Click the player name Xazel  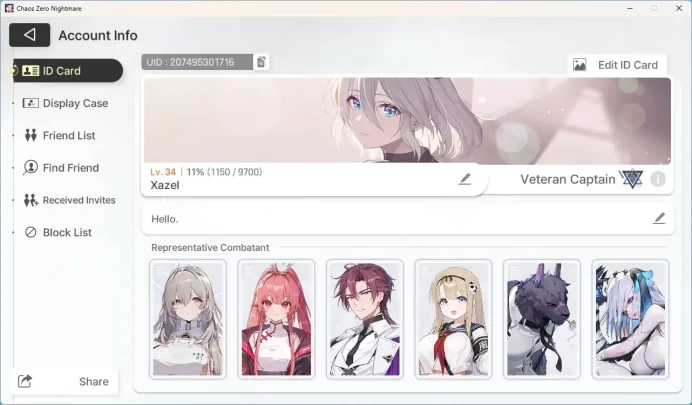(x=165, y=185)
